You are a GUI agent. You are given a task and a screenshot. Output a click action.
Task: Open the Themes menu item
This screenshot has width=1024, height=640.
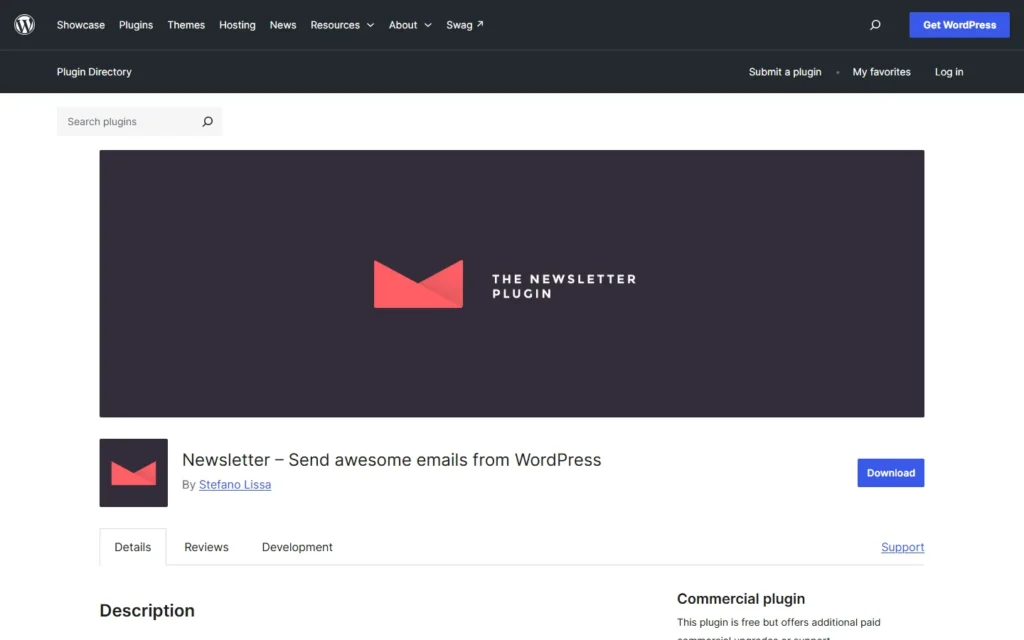coord(186,25)
